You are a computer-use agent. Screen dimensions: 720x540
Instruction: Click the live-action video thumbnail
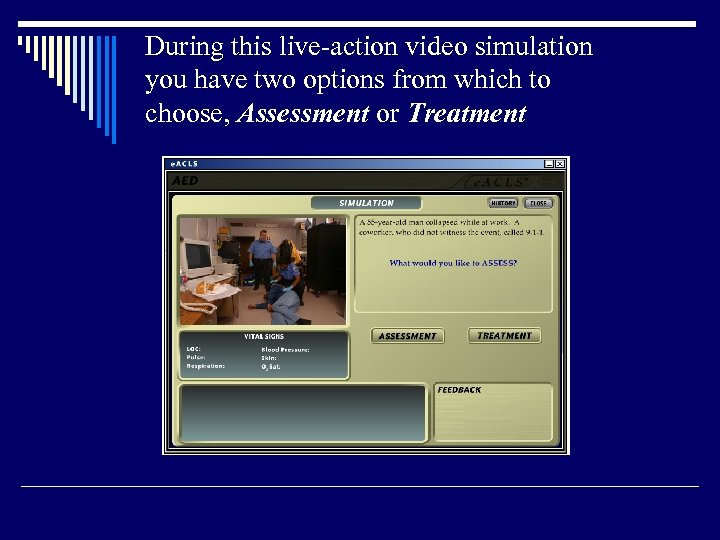263,271
